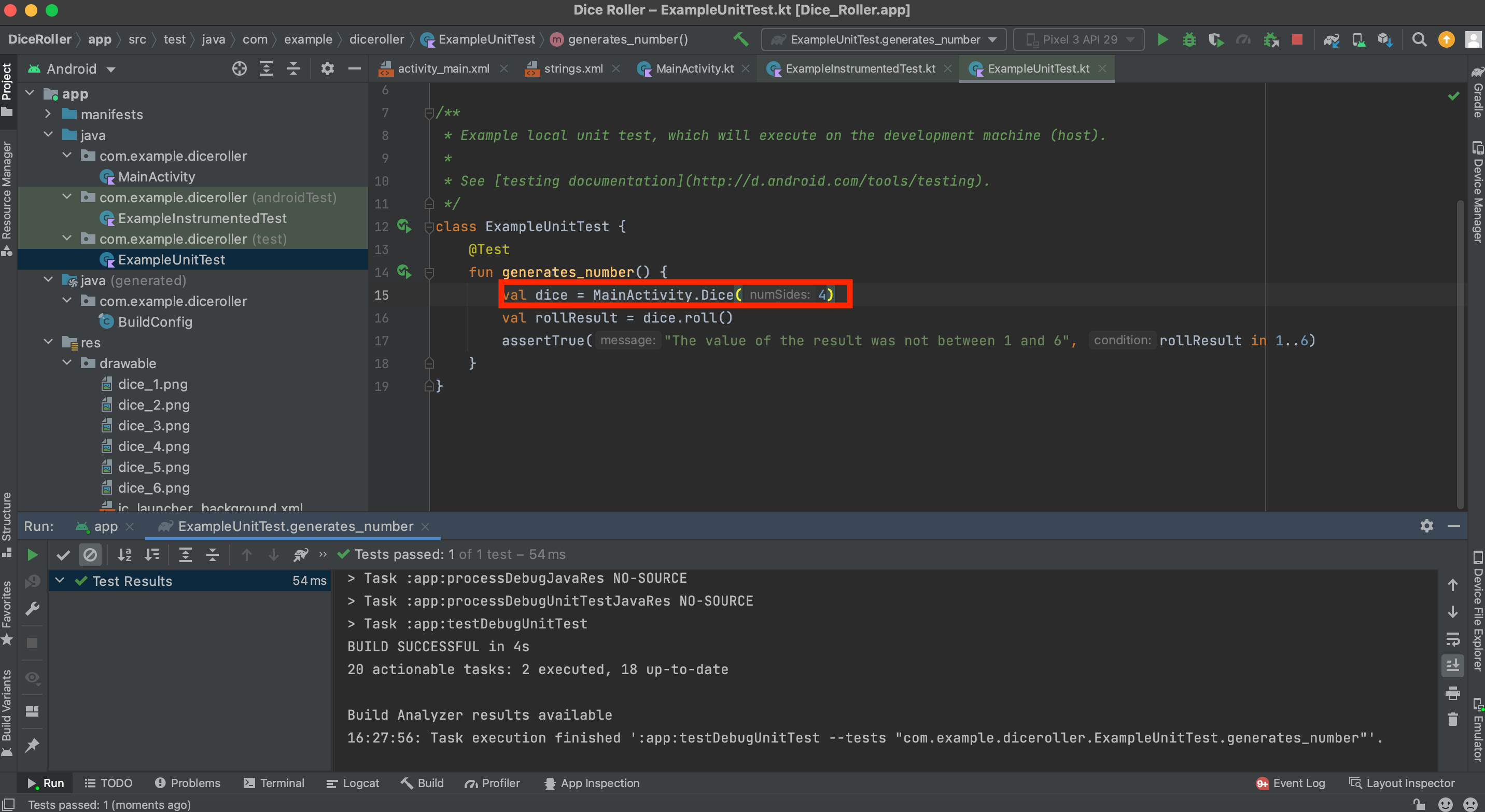Screen dimensions: 1485x812
Task: Select ExampleUnitTest in the project tree
Action: [x=171, y=259]
